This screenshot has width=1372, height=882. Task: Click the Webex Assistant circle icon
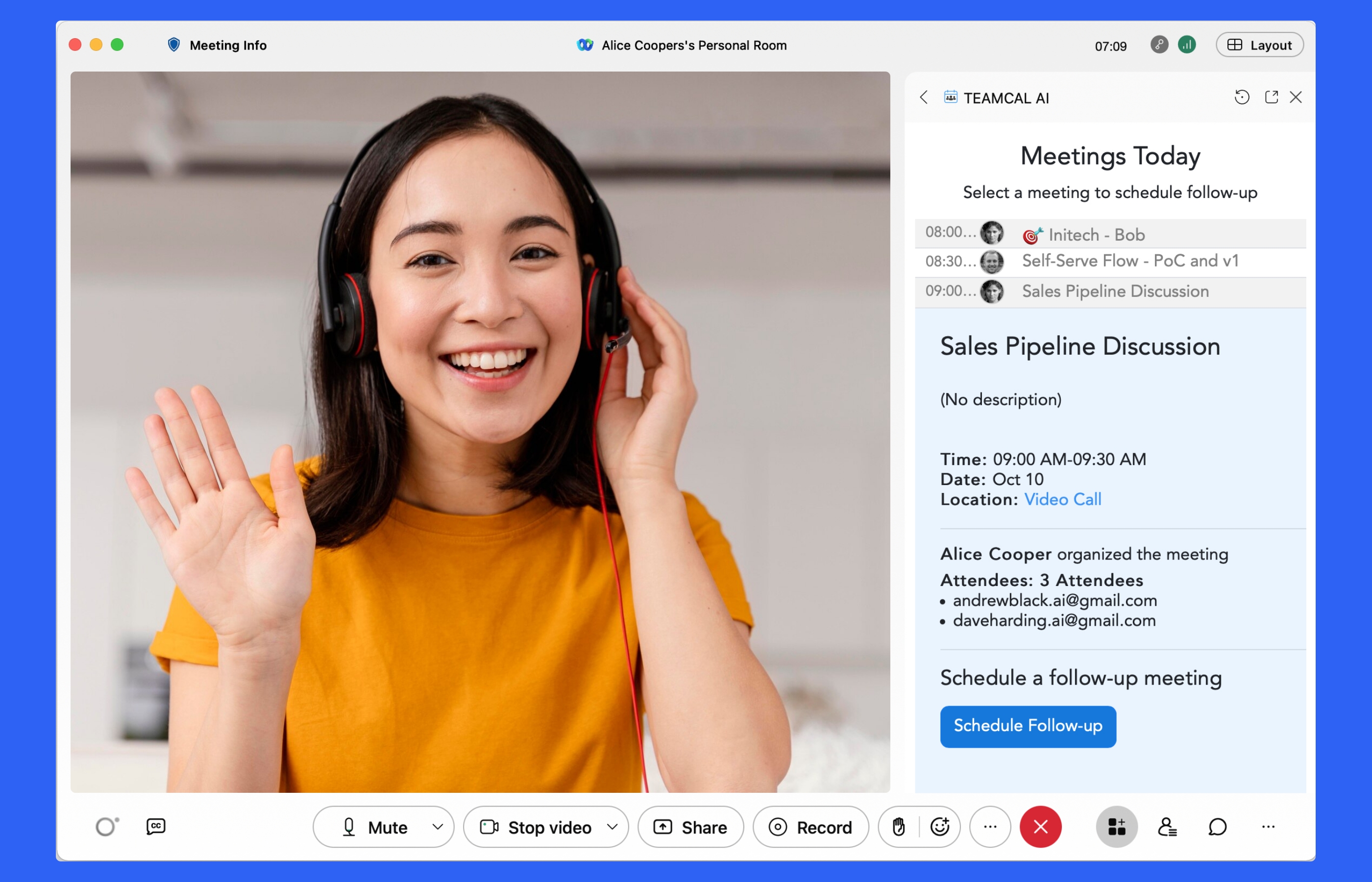(x=106, y=827)
